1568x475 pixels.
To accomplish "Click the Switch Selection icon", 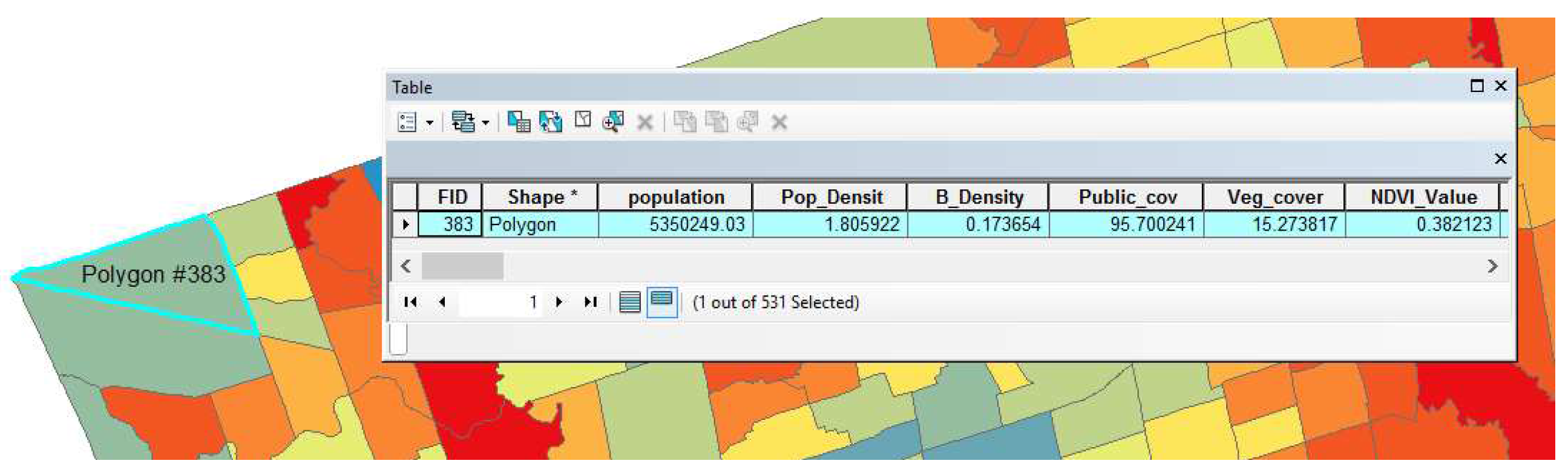I will tap(551, 122).
